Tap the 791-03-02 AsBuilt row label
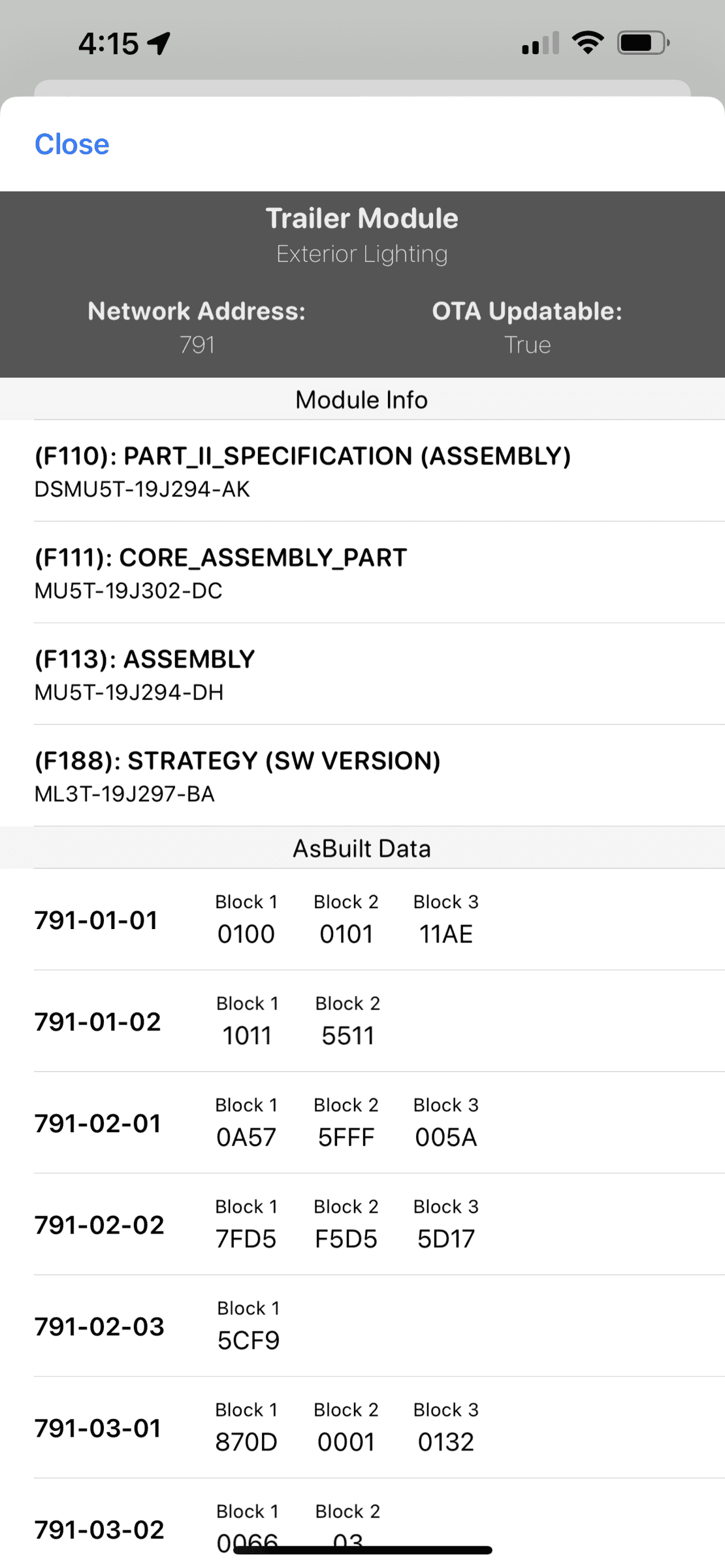The width and height of the screenshot is (725, 1568). tap(99, 1529)
